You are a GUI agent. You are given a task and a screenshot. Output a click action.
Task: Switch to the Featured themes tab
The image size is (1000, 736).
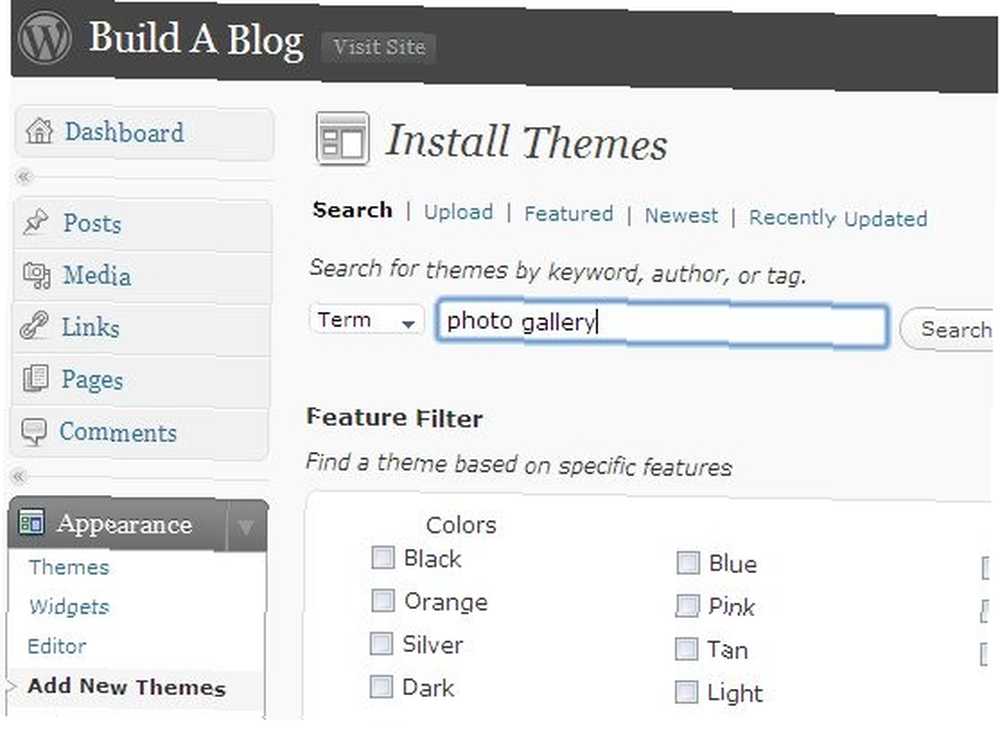click(x=568, y=214)
